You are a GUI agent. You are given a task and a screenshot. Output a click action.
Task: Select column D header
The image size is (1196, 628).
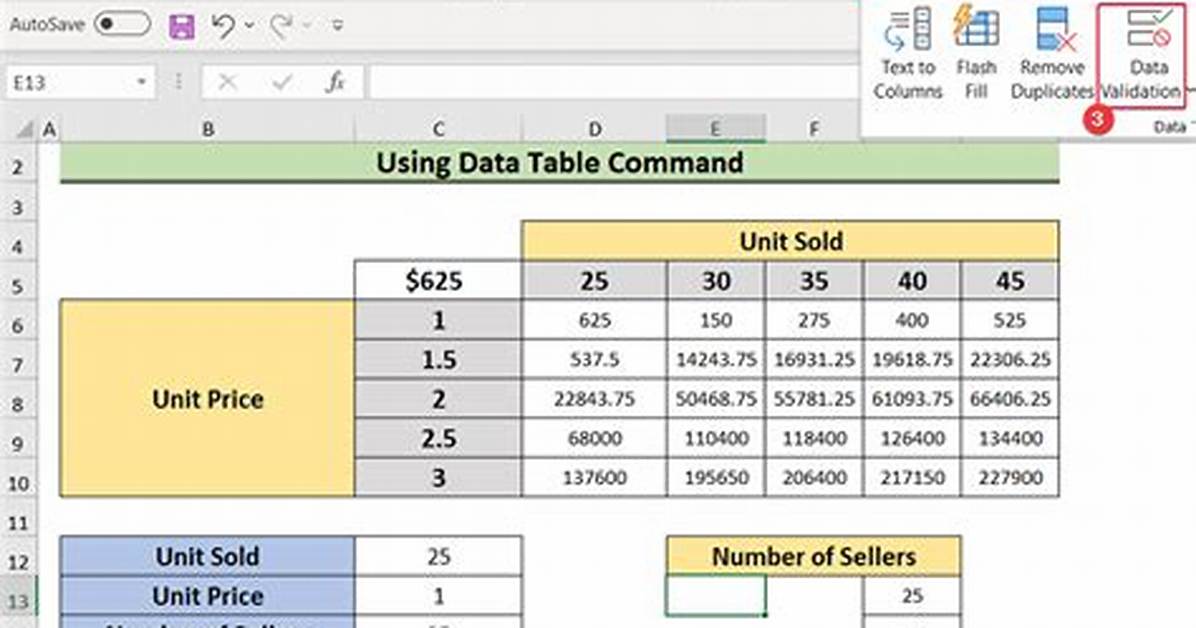(x=594, y=129)
